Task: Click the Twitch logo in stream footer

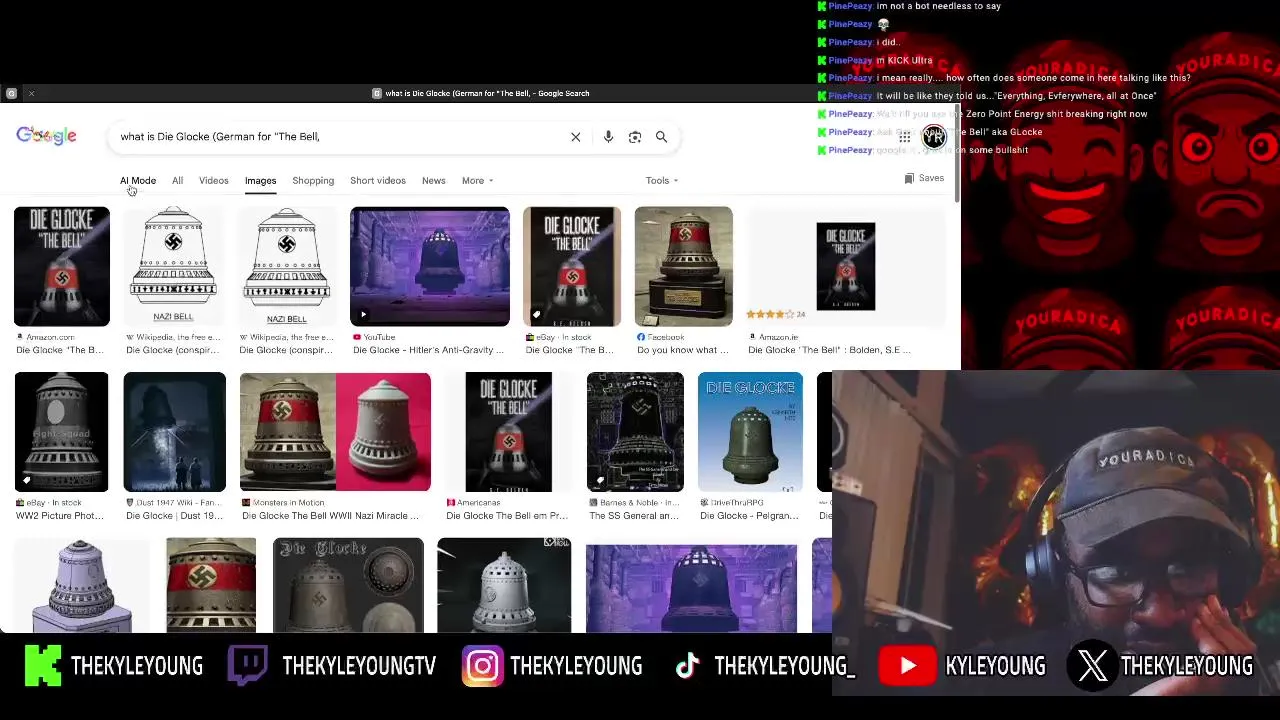Action: [247, 666]
